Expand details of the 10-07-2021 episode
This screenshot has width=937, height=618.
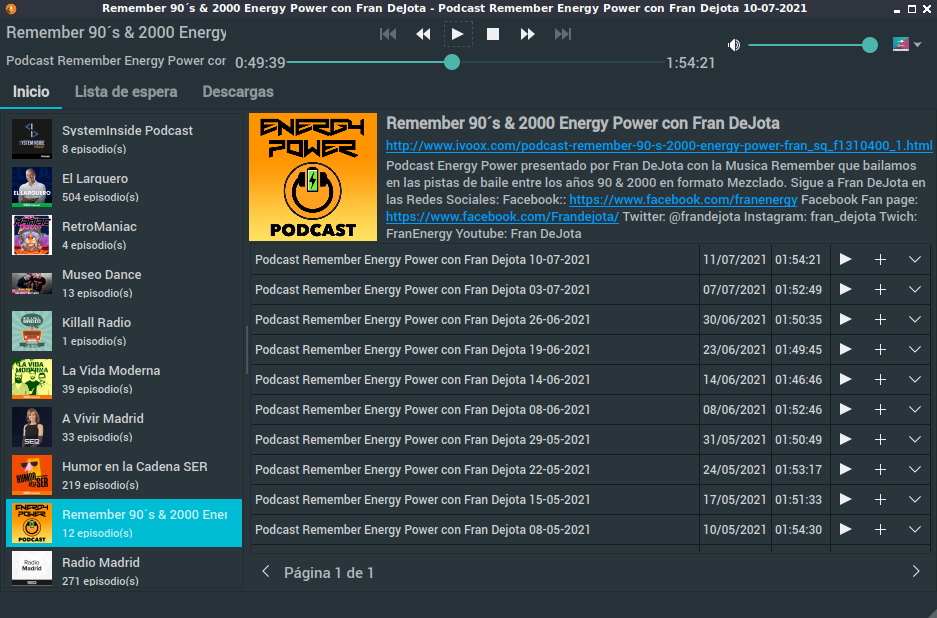point(915,259)
